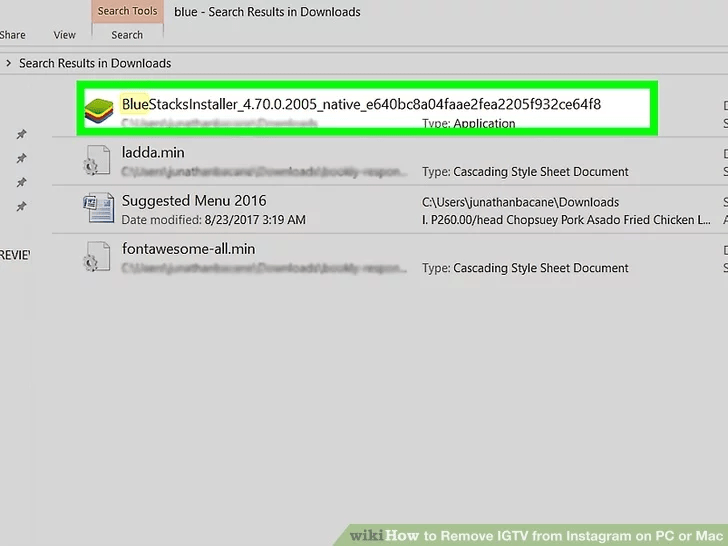Select the BlueStacksInstaller_4.70.0.2005 file name

(x=361, y=104)
